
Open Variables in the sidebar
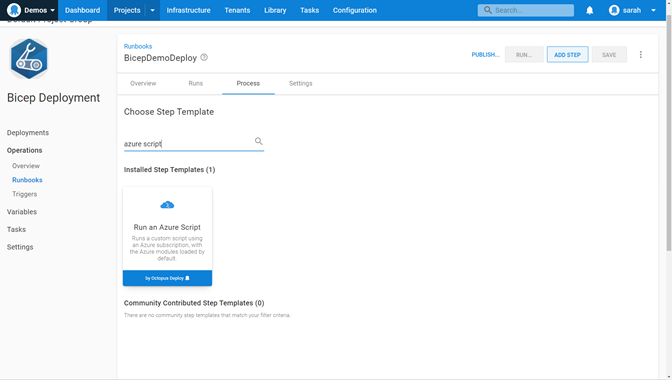click(x=22, y=212)
